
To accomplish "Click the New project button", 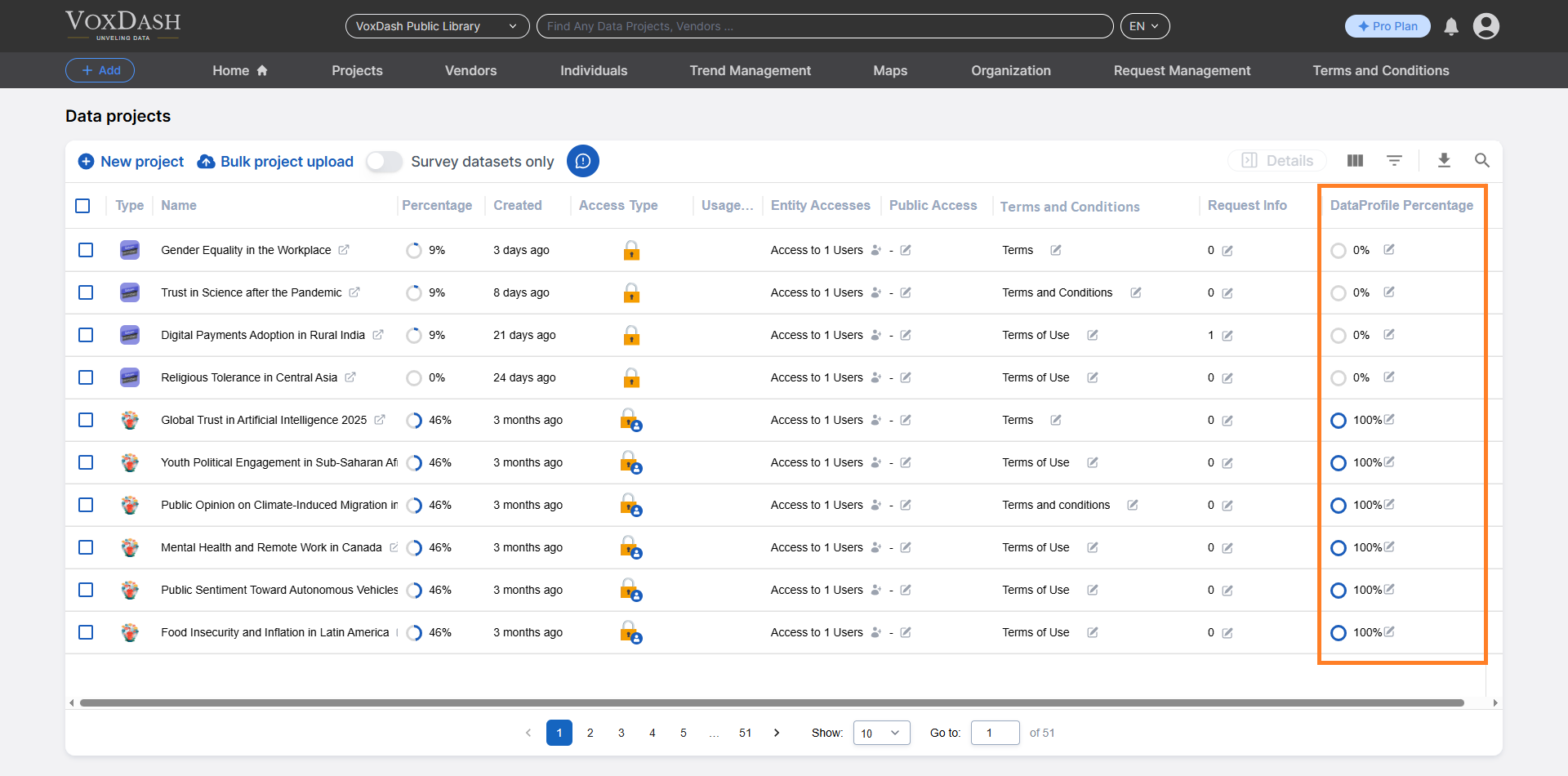I will click(130, 161).
